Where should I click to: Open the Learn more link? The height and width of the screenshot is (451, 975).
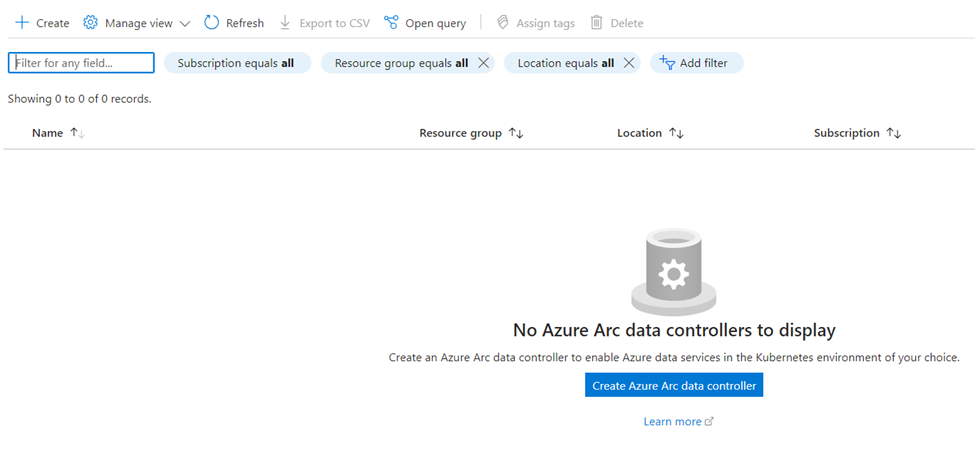(x=672, y=422)
